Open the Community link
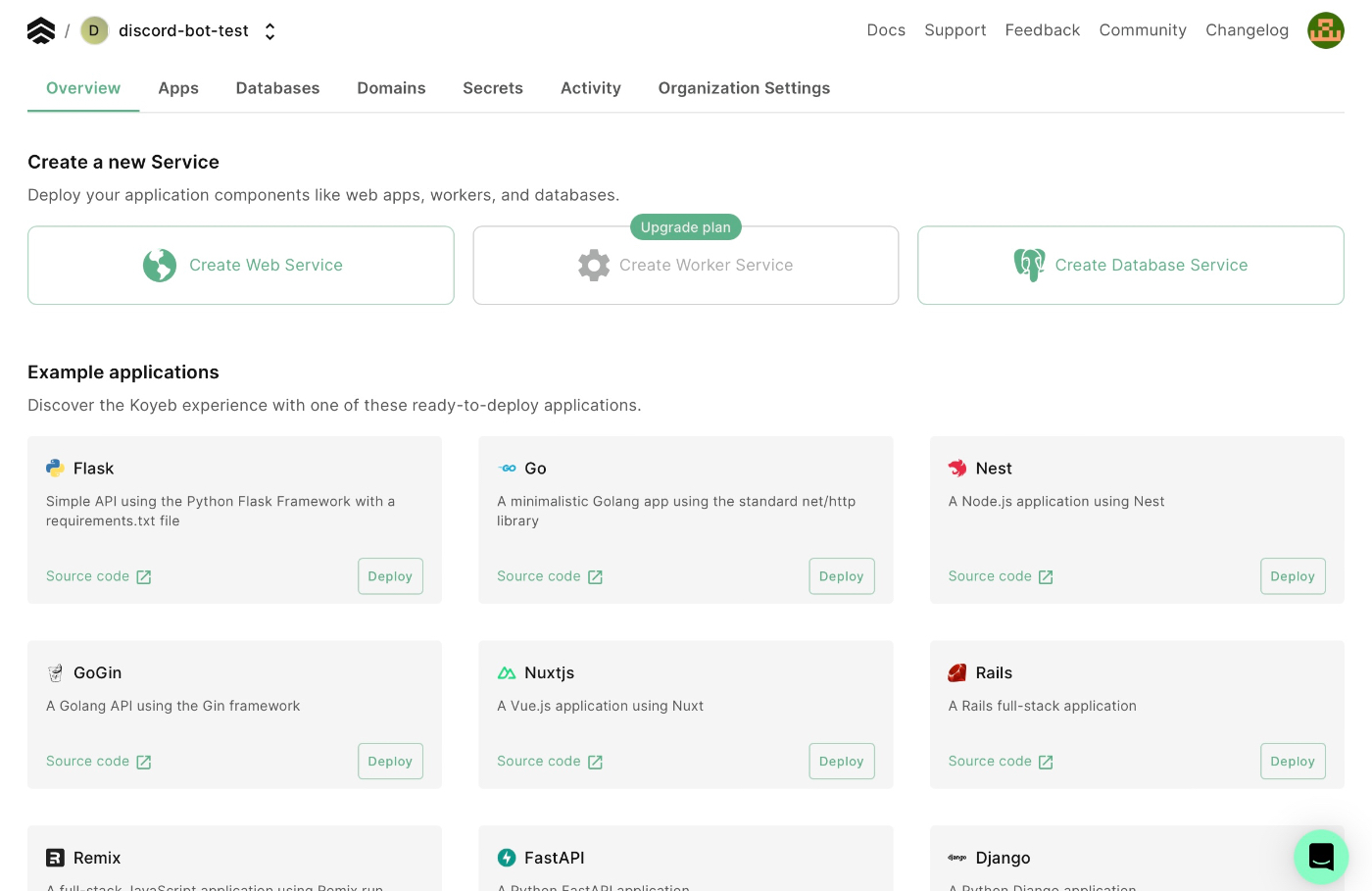The image size is (1372, 891). [x=1143, y=30]
